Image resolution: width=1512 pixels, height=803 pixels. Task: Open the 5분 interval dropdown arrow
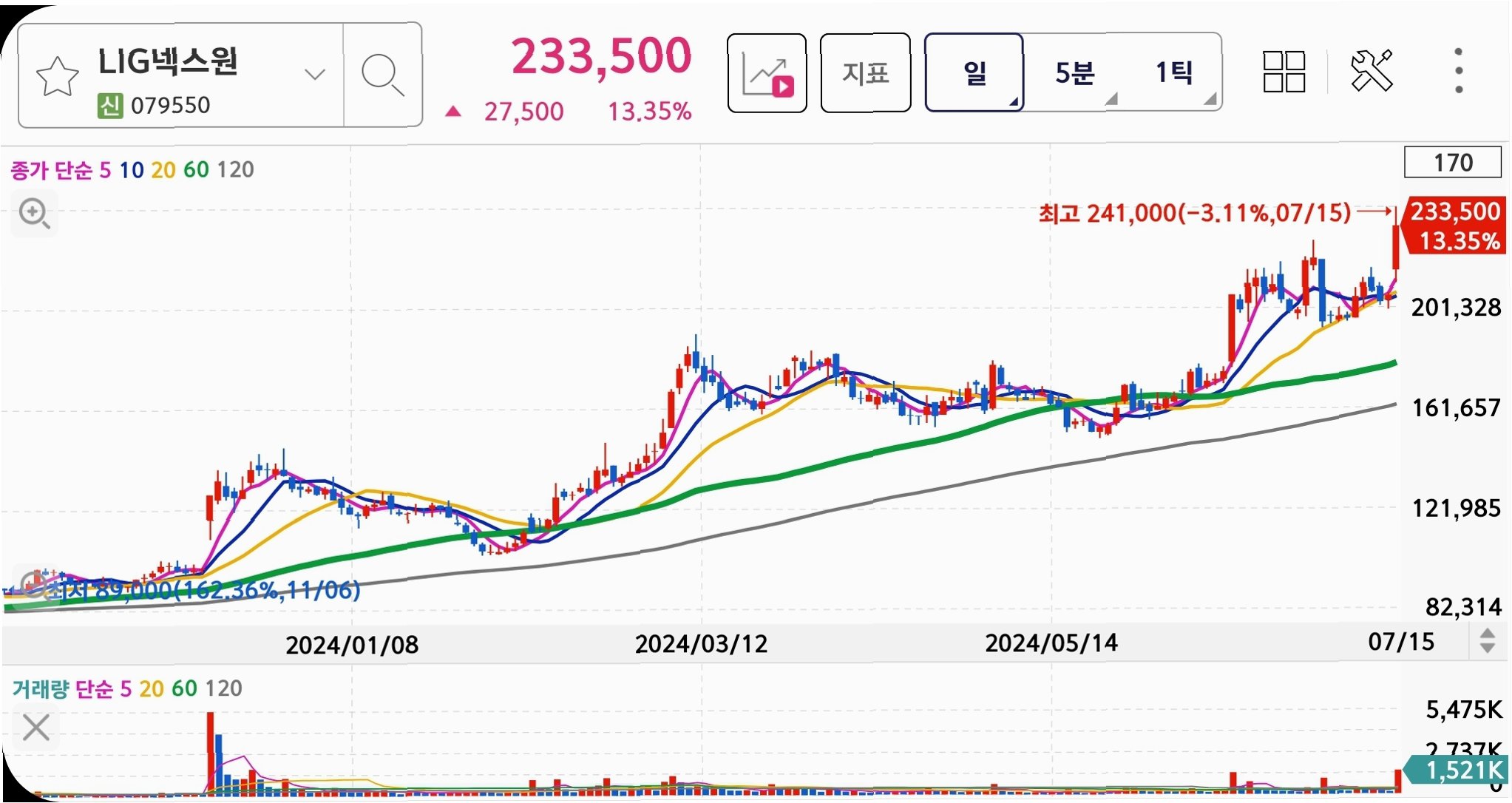[x=1111, y=99]
